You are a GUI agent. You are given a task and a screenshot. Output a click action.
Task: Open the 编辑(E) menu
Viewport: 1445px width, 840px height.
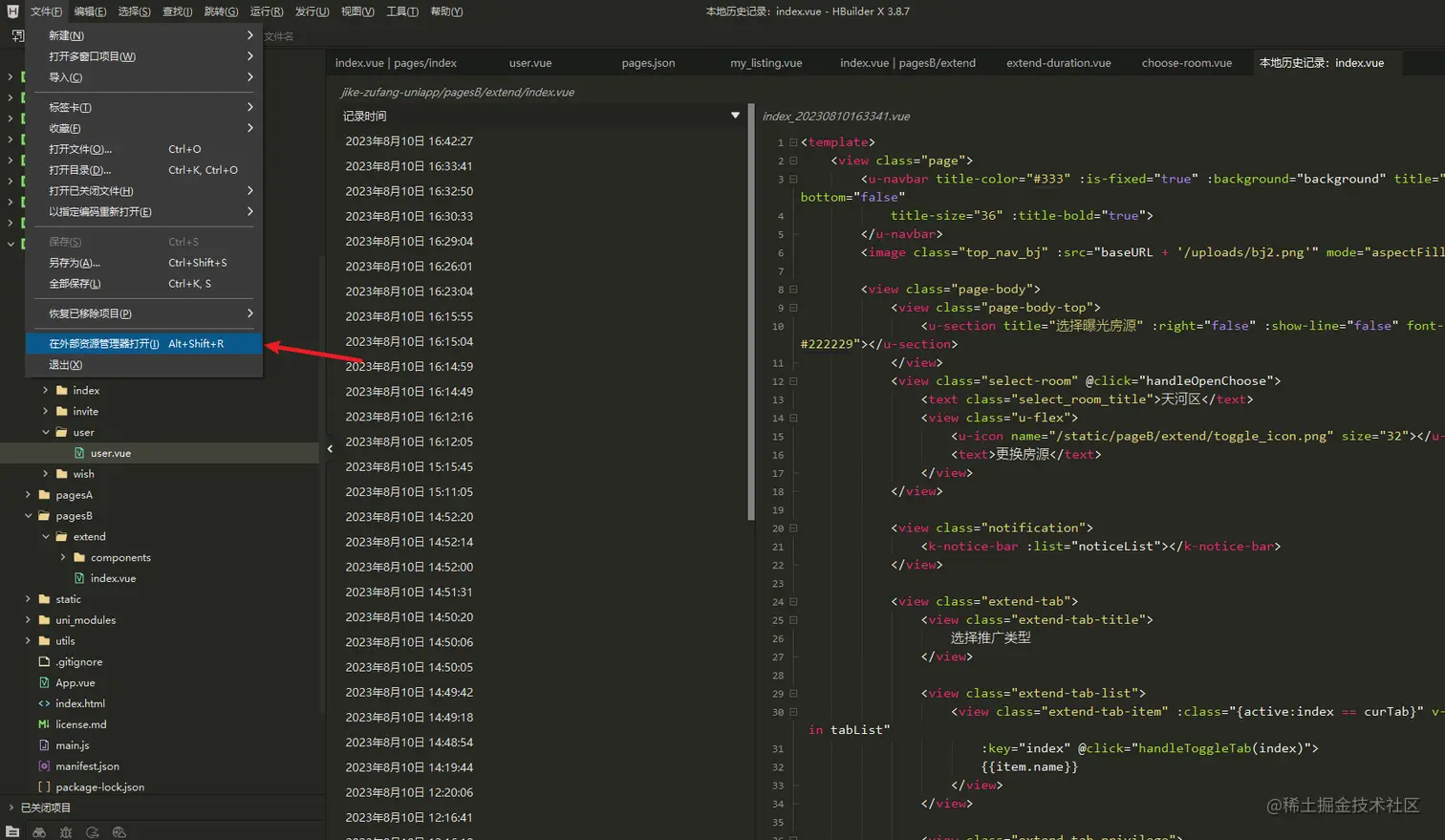pyautogui.click(x=91, y=11)
